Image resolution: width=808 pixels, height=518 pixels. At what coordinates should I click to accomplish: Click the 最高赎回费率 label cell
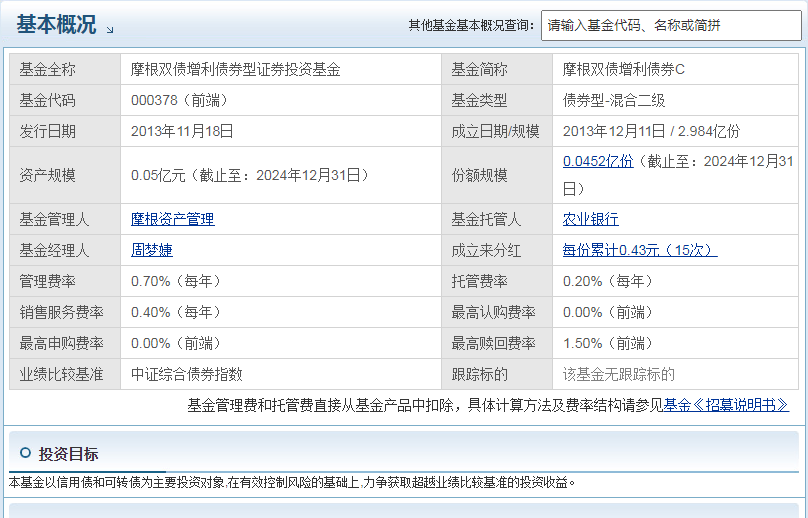(x=497, y=343)
